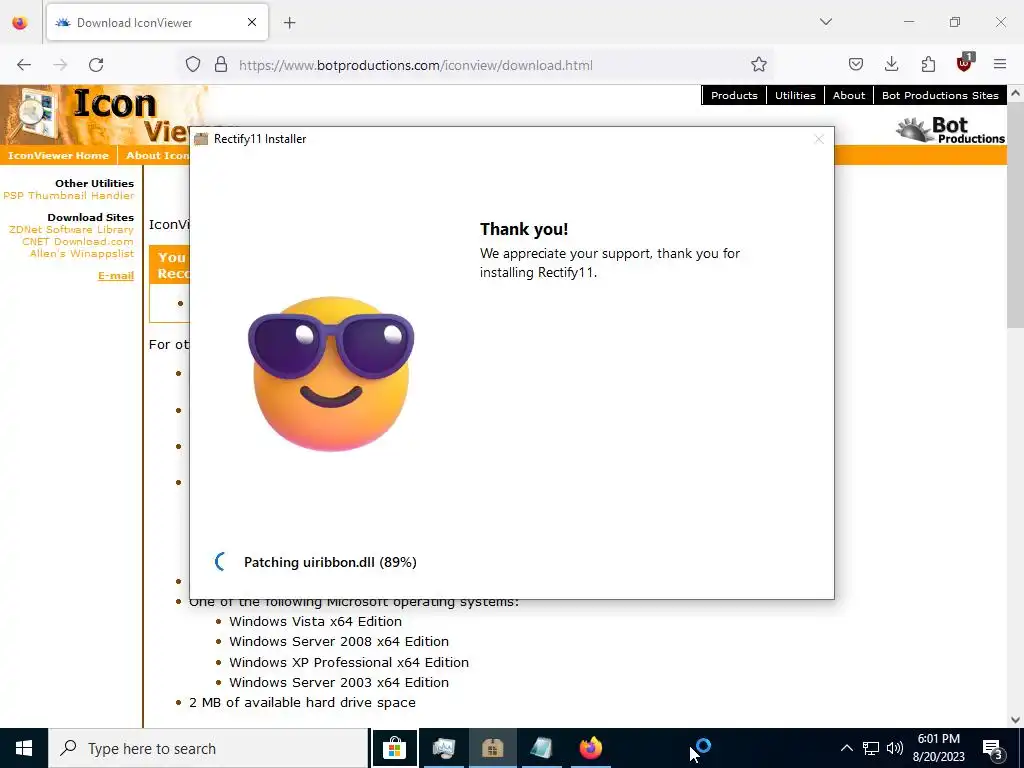The image size is (1024, 768).
Task: Show hidden system tray icons
Action: (846, 748)
